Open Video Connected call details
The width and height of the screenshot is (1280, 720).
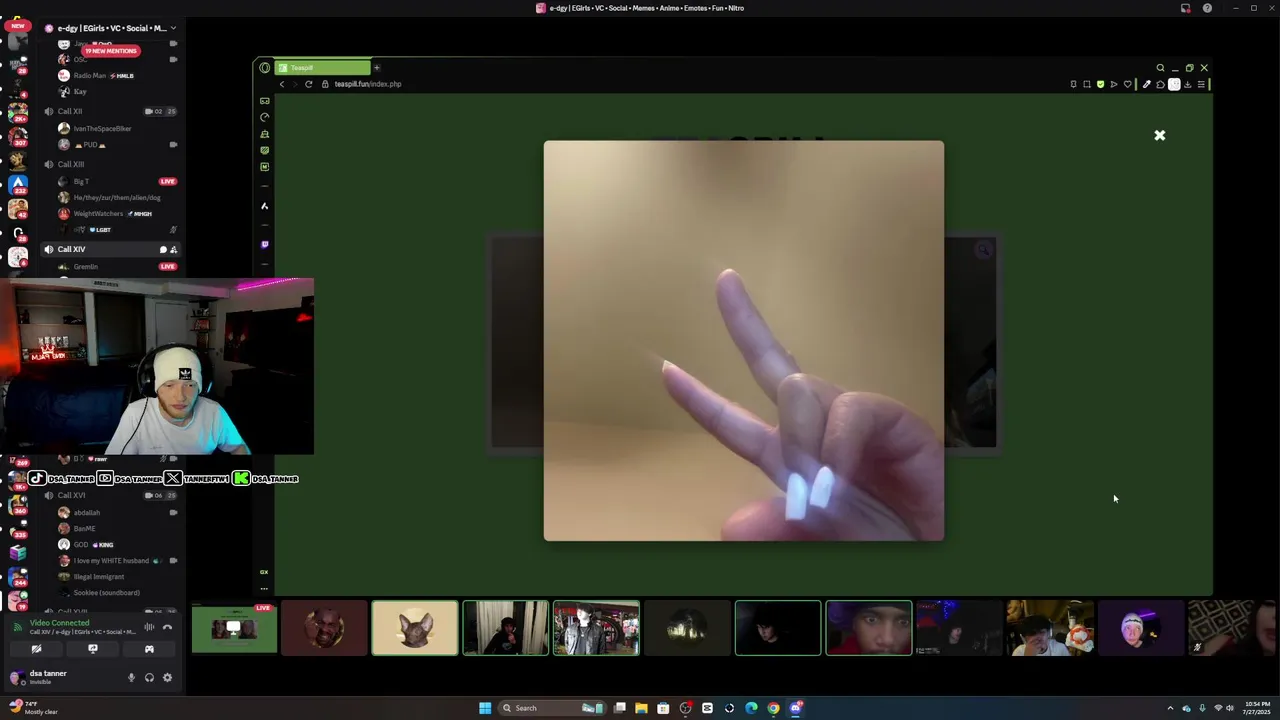tap(59, 623)
